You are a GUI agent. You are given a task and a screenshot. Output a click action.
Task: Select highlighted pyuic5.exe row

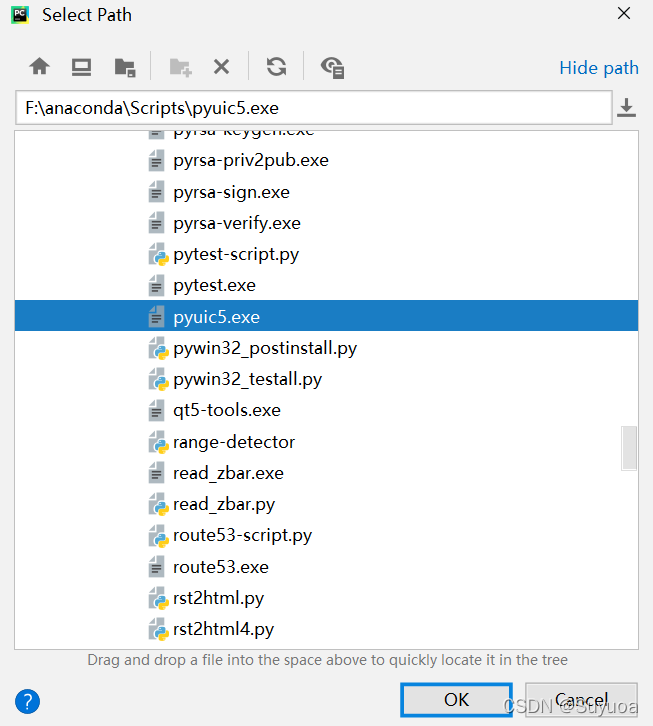click(x=326, y=316)
